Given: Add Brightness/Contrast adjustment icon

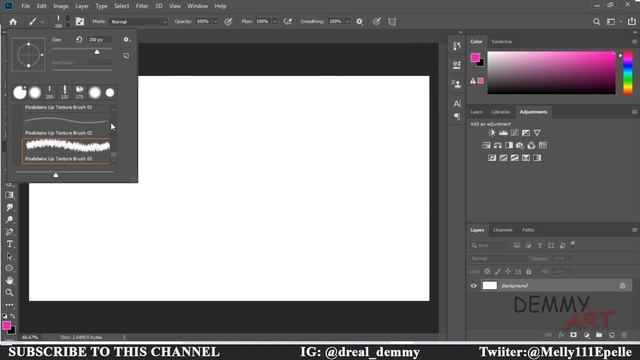Looking at the screenshot, I should pyautogui.click(x=492, y=133).
